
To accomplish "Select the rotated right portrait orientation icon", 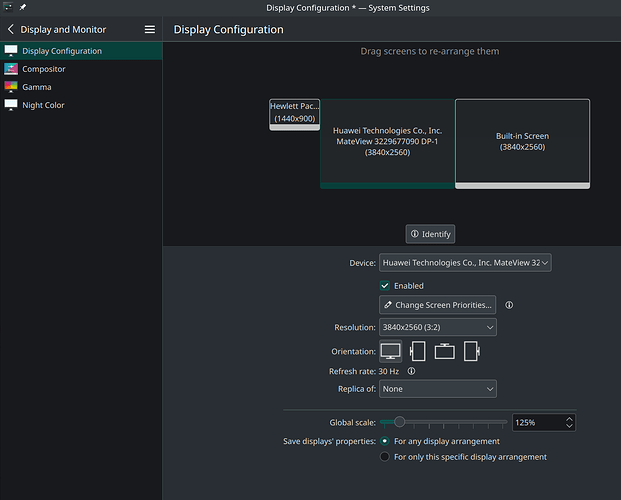I will point(471,351).
